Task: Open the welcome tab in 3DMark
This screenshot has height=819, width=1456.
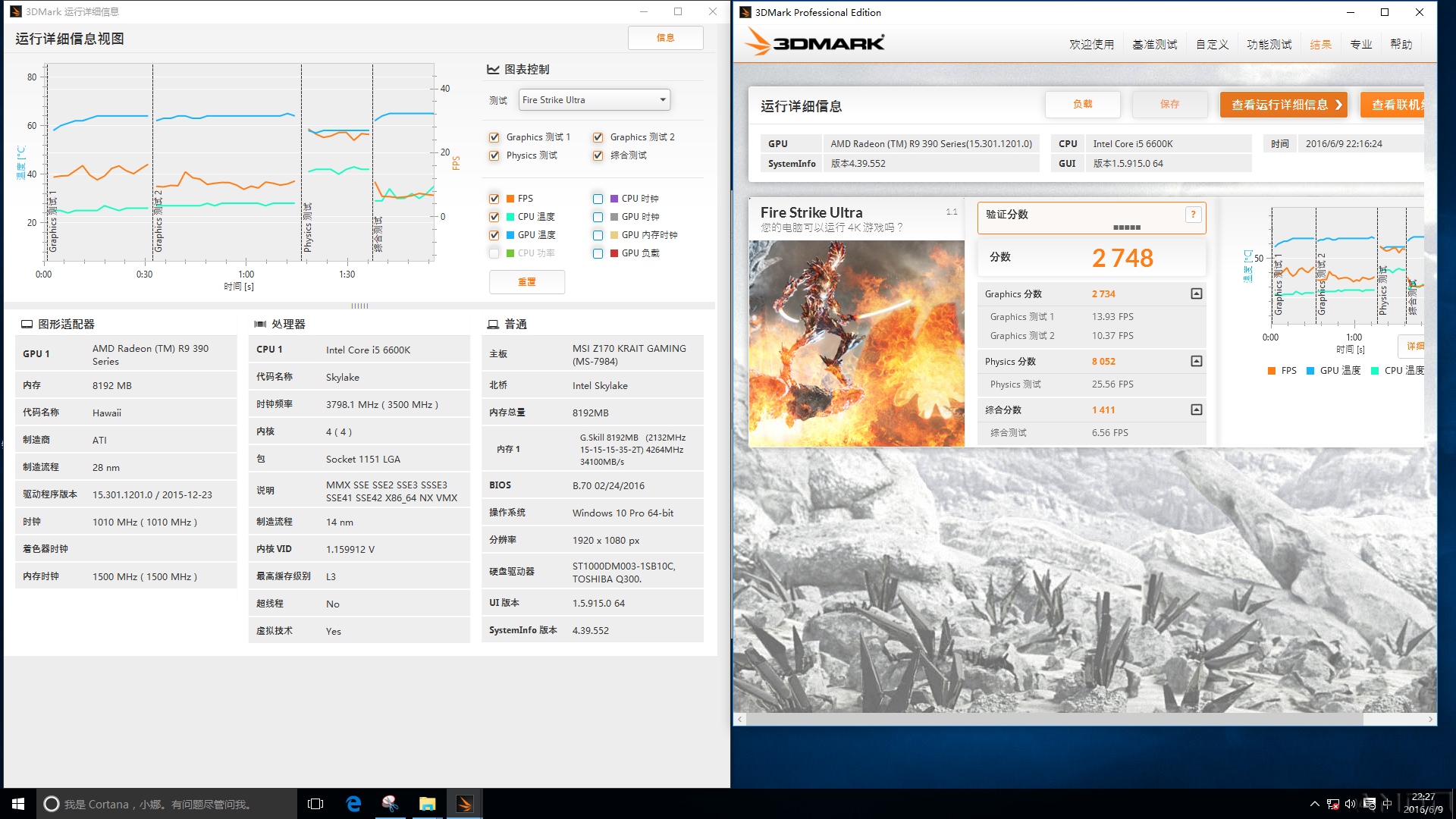Action: click(1091, 45)
